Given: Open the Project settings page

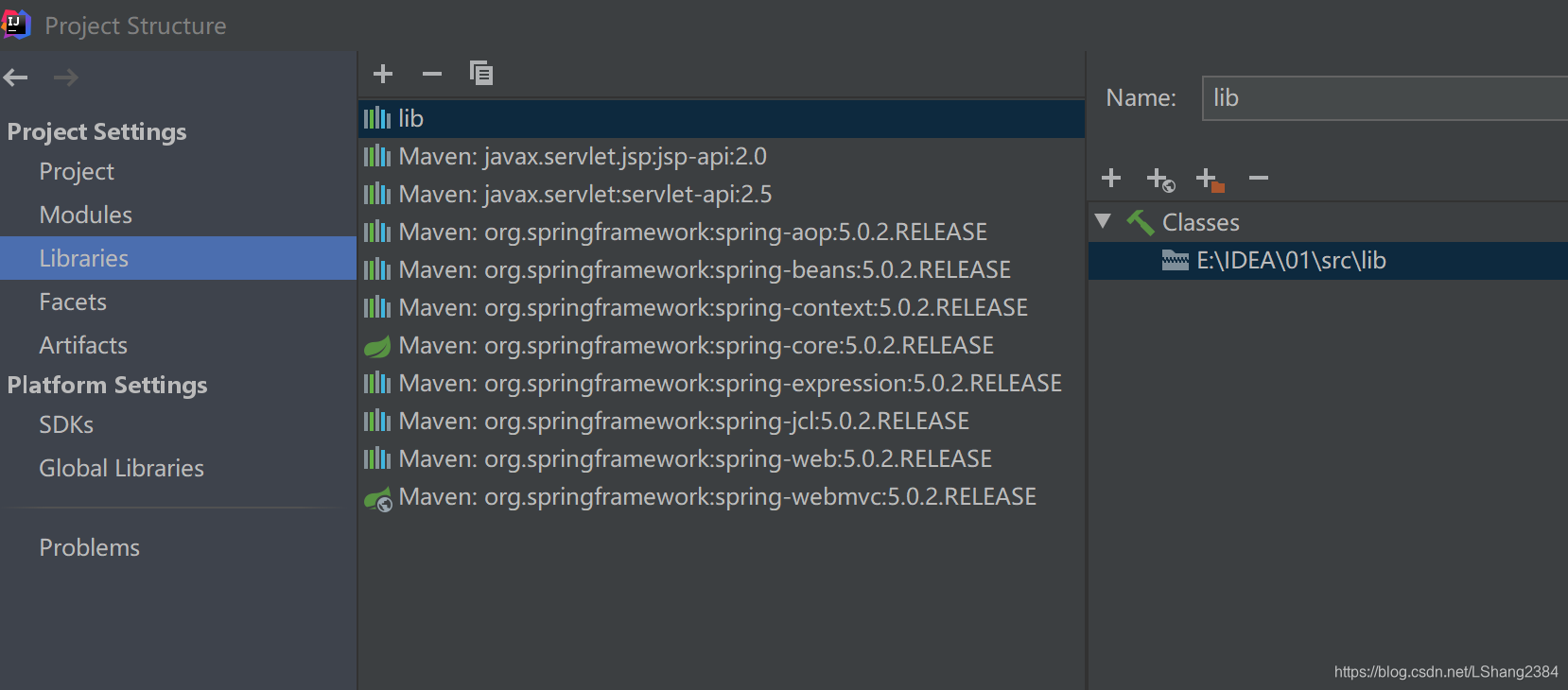Looking at the screenshot, I should [77, 171].
